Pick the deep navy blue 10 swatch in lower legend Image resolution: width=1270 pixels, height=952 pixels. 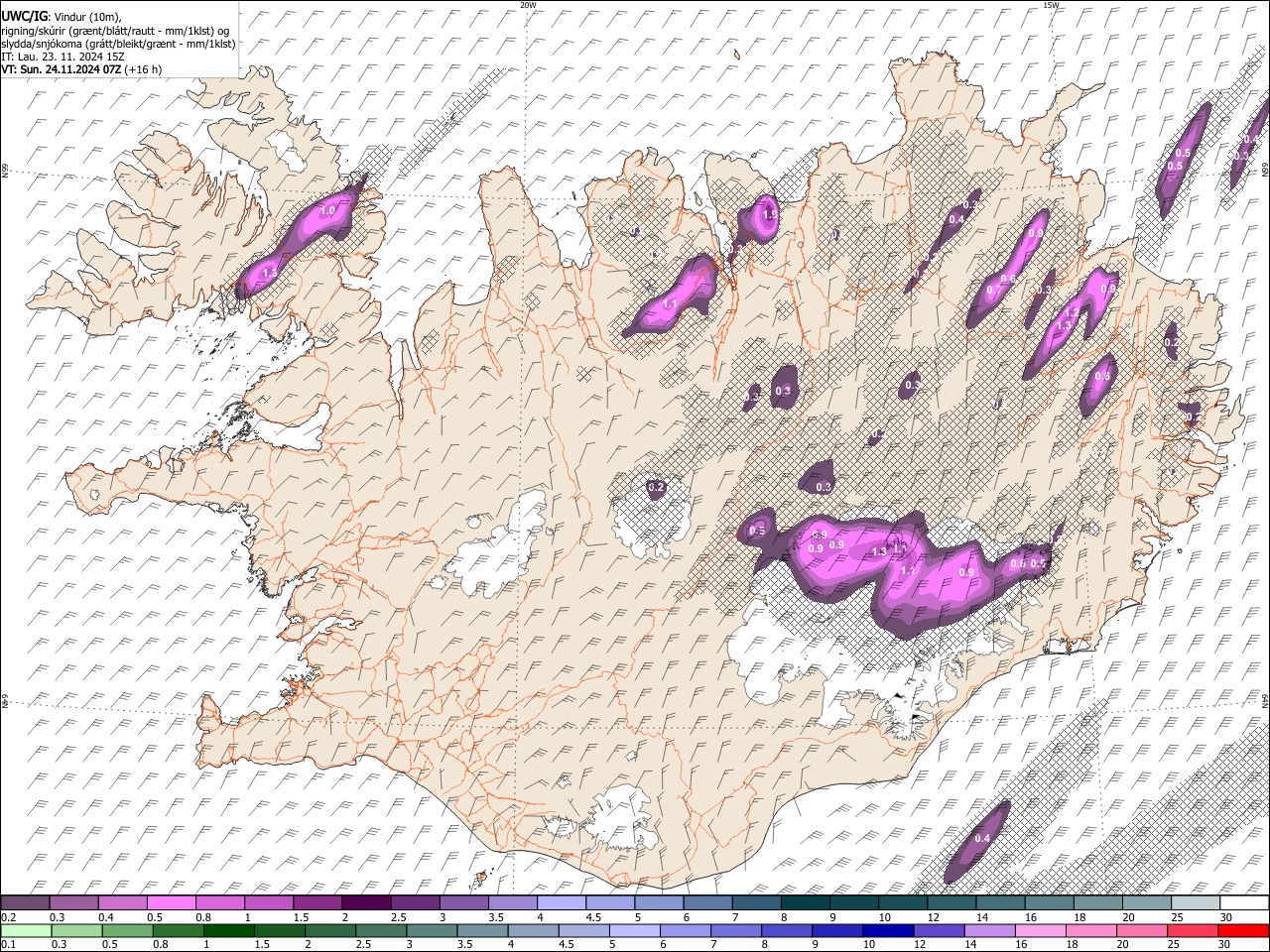889,930
